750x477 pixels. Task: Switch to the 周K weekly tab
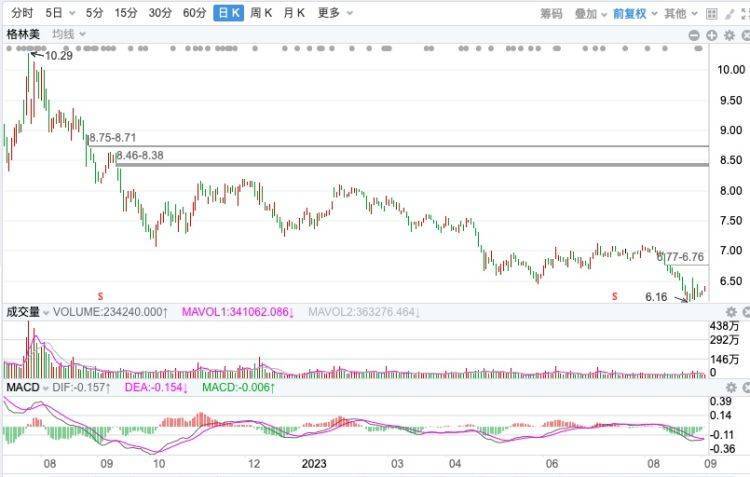pyautogui.click(x=262, y=13)
